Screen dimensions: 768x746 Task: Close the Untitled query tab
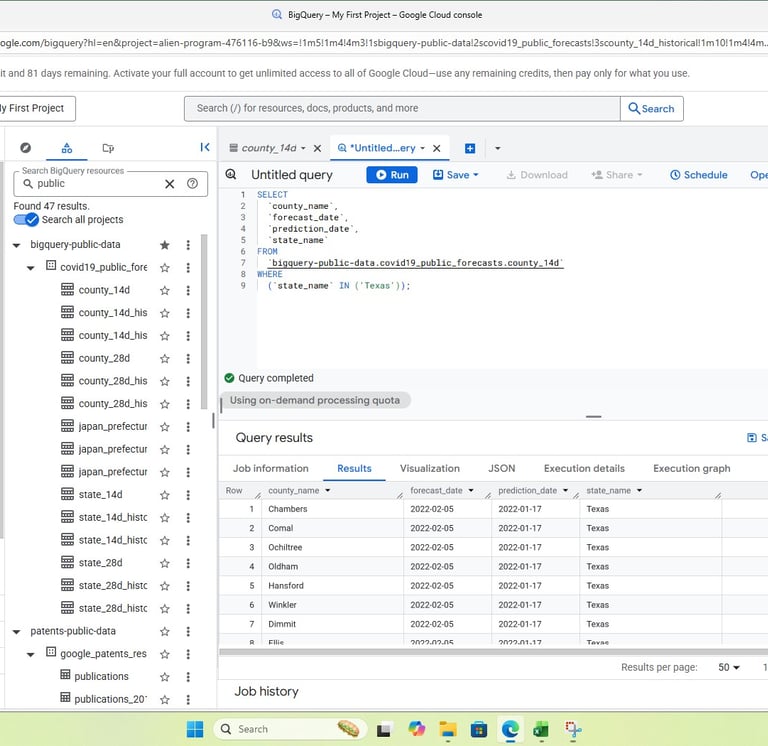(436, 148)
